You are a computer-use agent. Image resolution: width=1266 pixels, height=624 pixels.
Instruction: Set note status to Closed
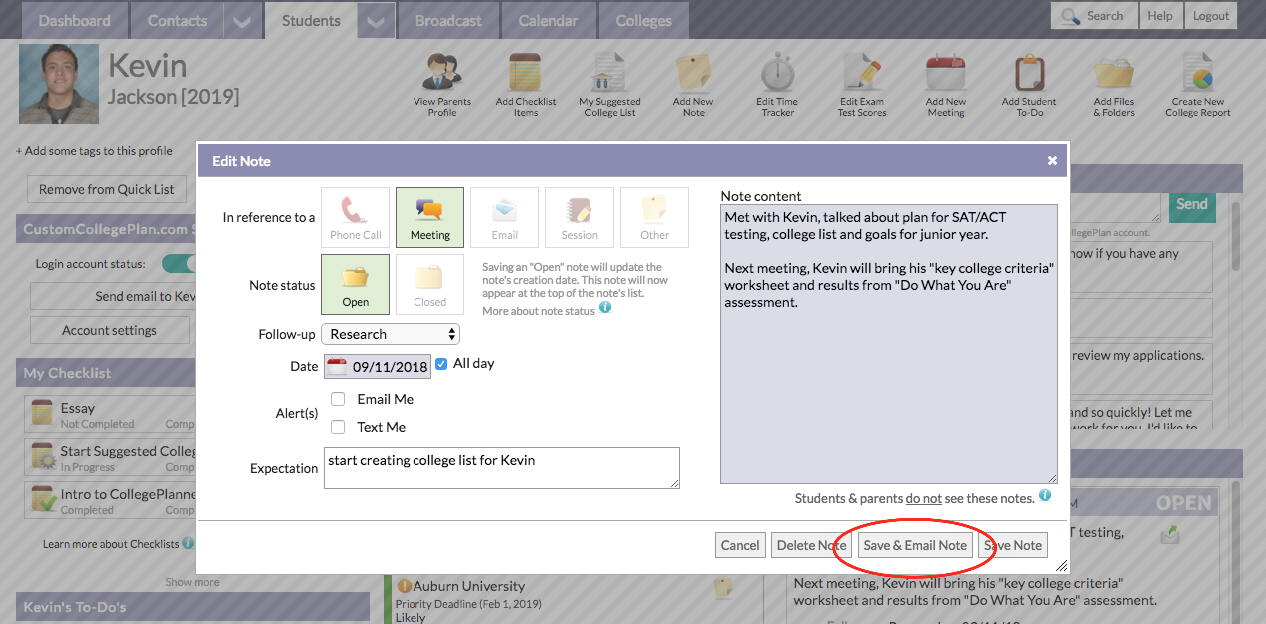coord(430,284)
